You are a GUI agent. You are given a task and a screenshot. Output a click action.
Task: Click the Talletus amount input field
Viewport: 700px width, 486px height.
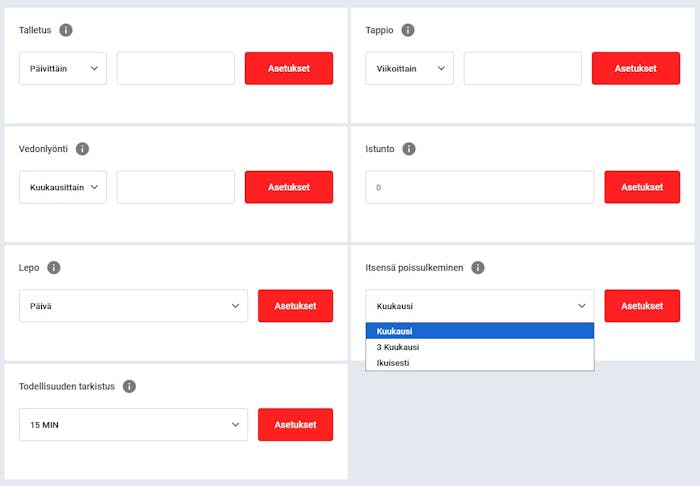[x=176, y=69]
